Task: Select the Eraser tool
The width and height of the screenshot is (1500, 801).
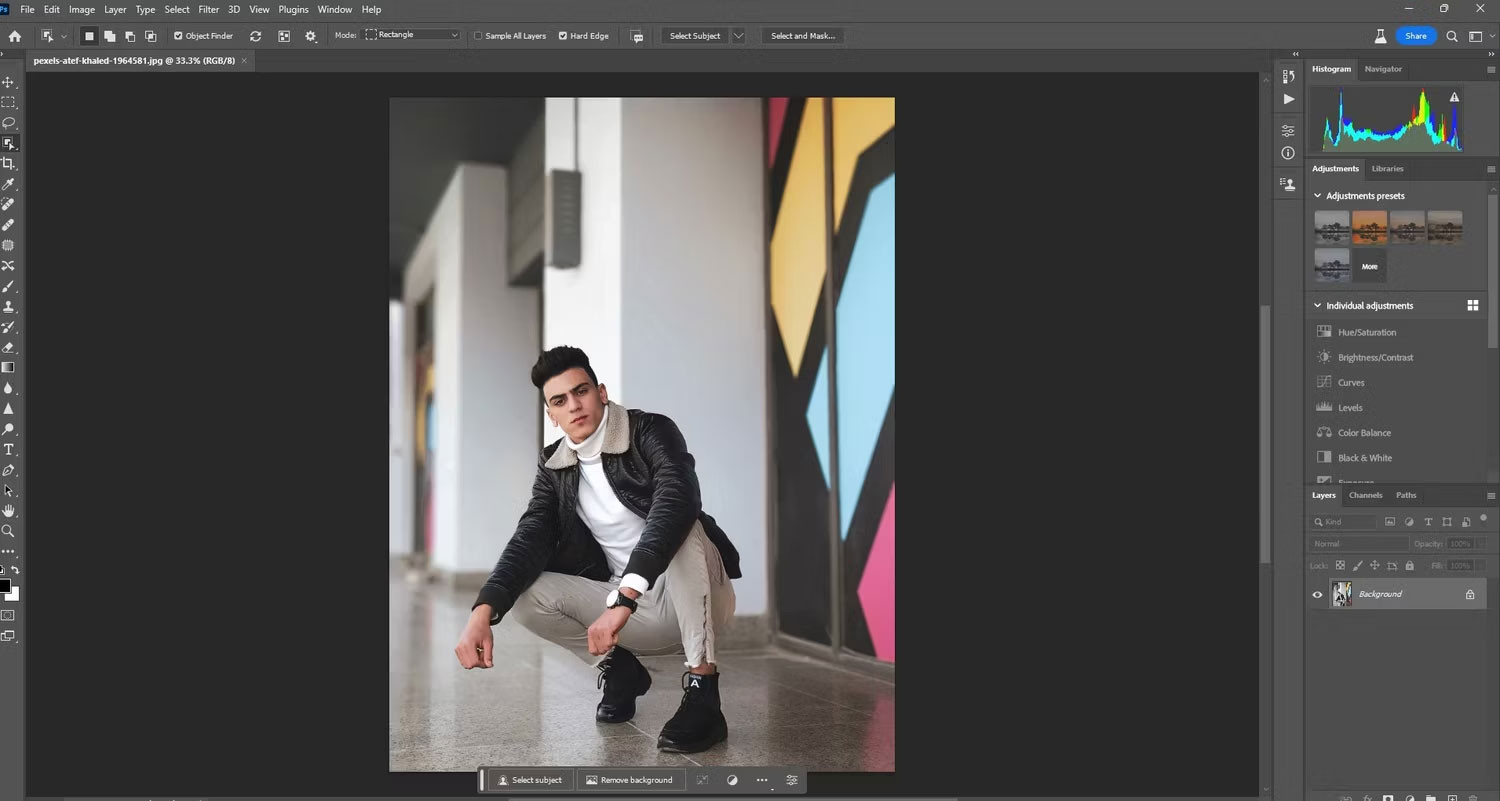Action: (x=8, y=348)
